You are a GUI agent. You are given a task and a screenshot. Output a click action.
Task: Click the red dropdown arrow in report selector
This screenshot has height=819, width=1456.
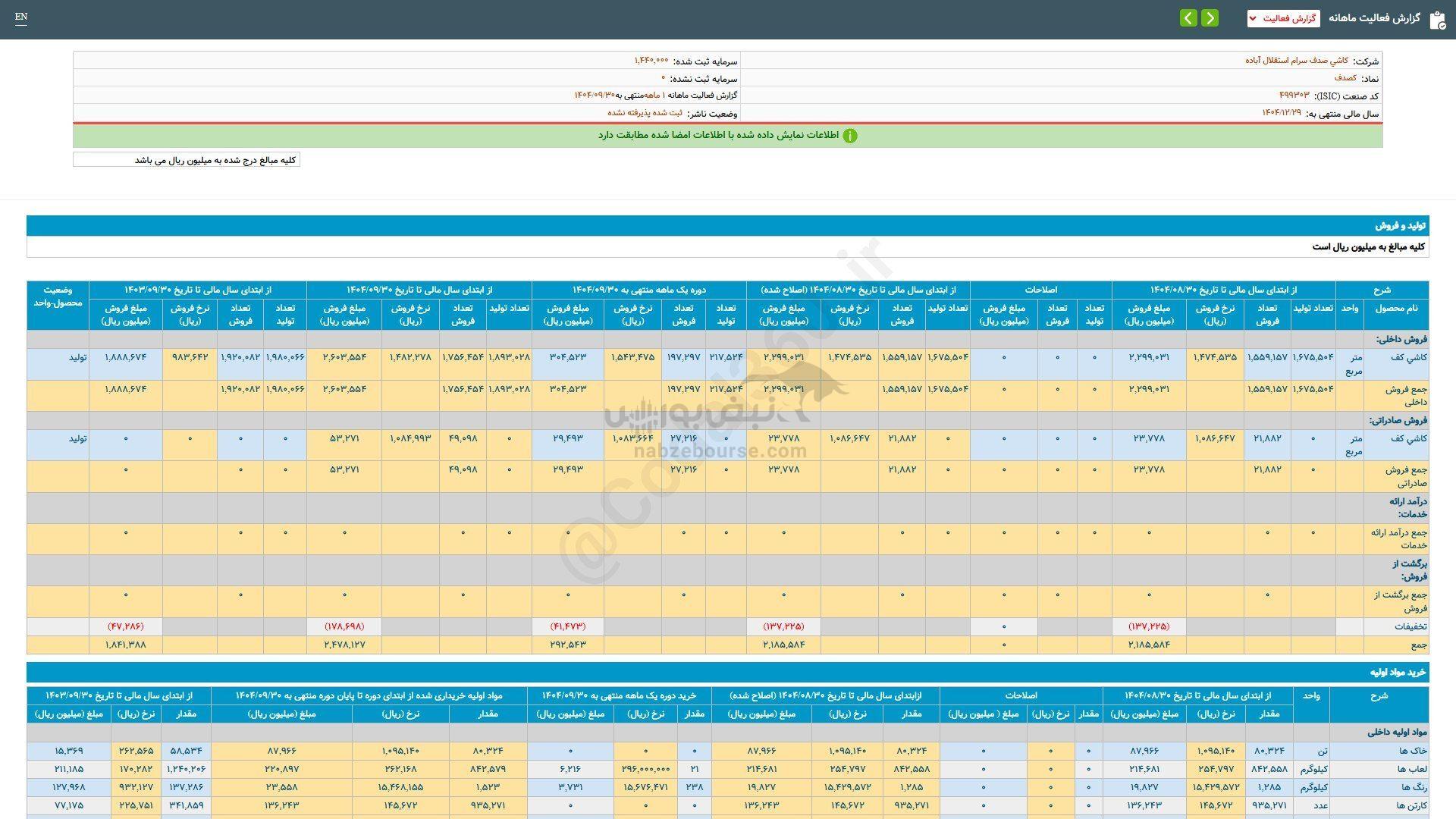point(1253,18)
